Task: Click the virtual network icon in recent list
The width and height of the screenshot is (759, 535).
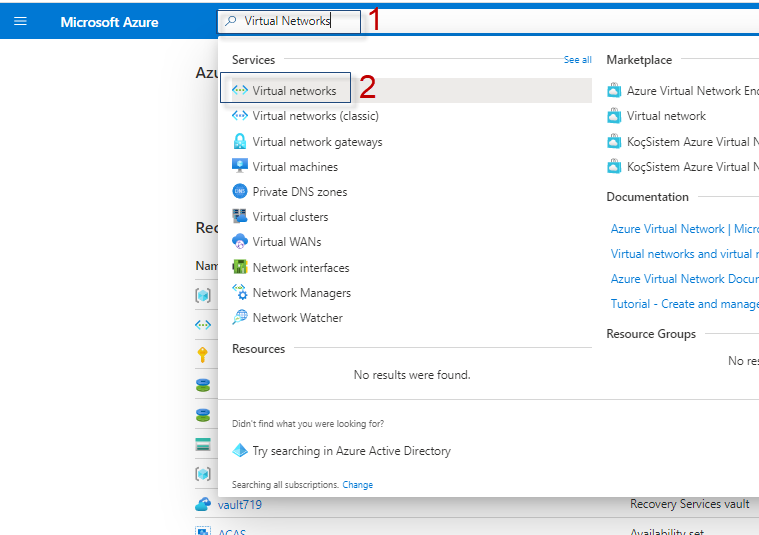Action: (203, 325)
